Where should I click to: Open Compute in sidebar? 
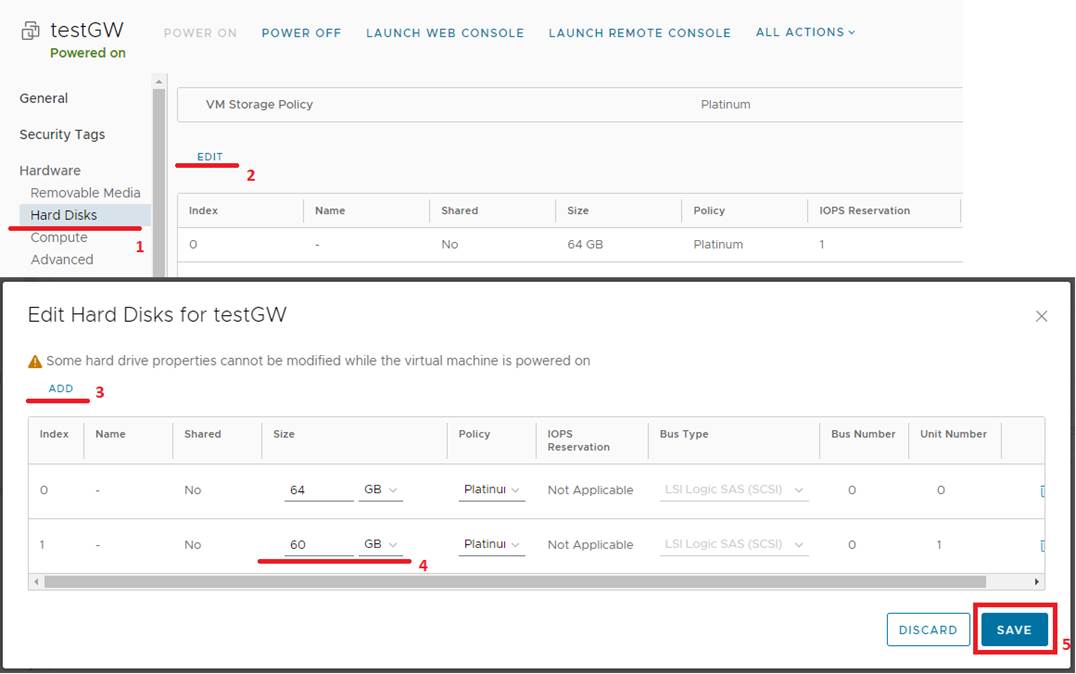coord(58,237)
